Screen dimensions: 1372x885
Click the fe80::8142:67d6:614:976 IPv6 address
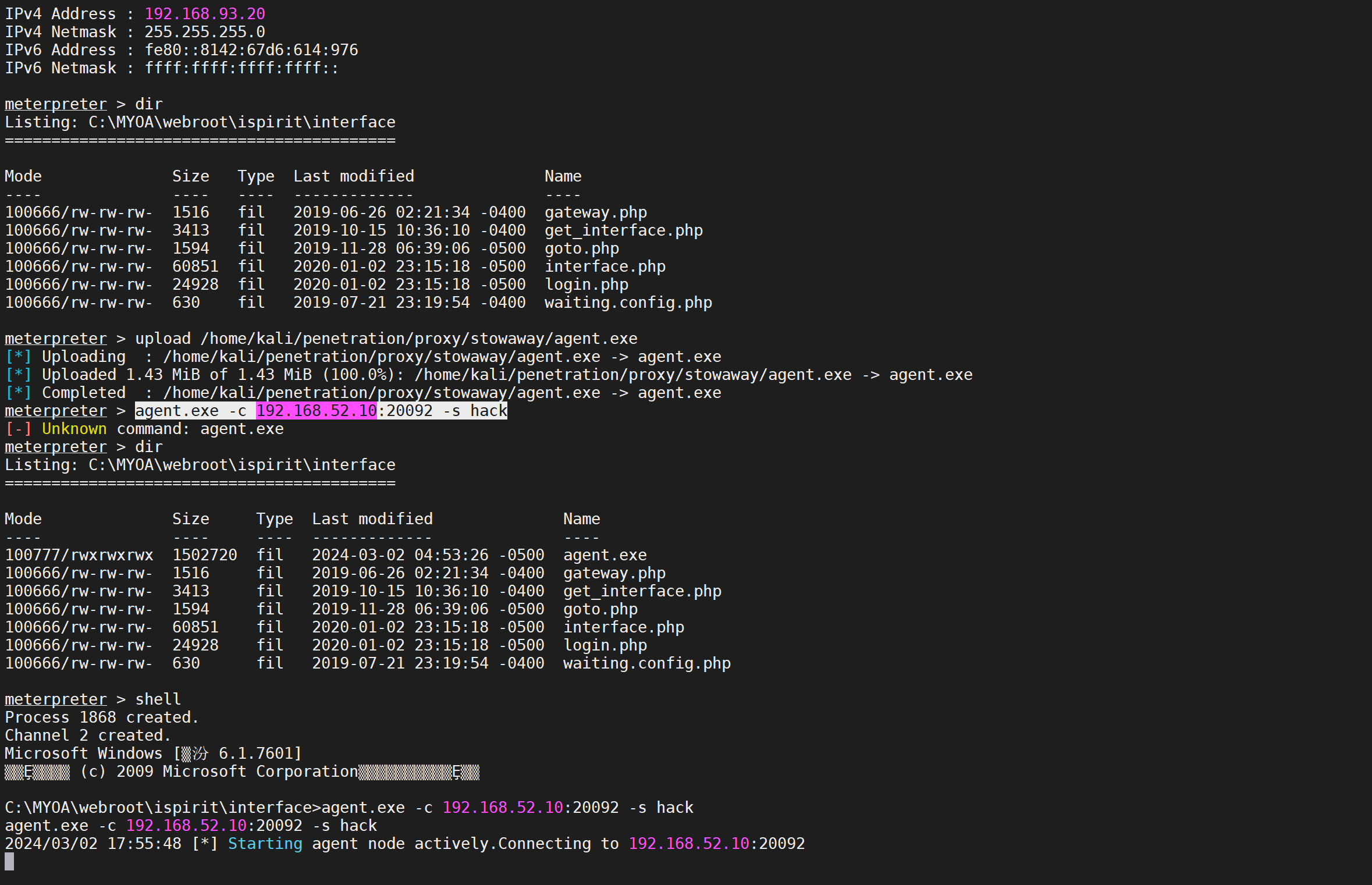click(x=251, y=49)
